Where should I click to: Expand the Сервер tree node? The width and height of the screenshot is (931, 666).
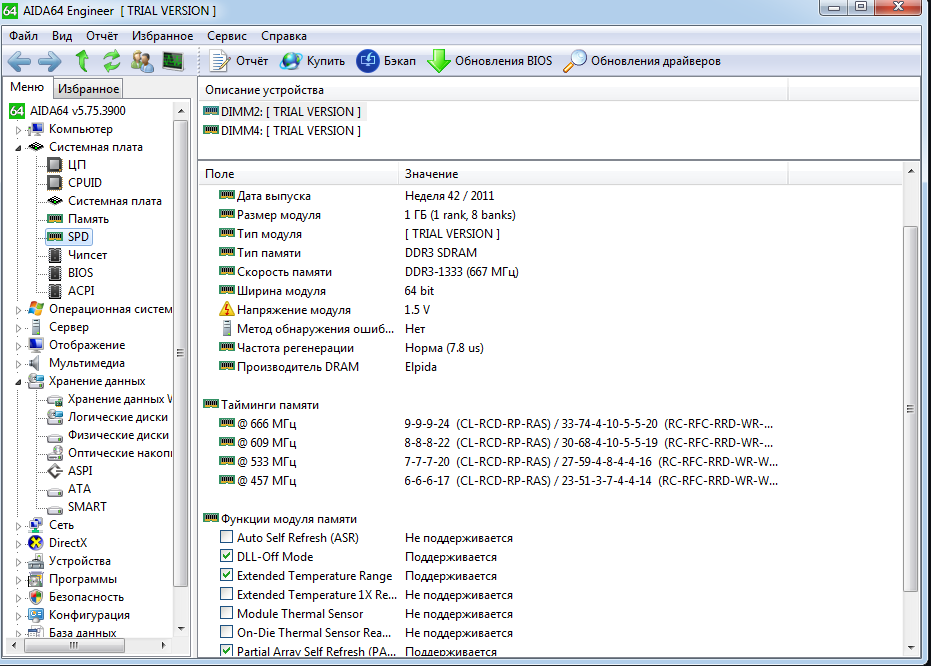click(18, 327)
